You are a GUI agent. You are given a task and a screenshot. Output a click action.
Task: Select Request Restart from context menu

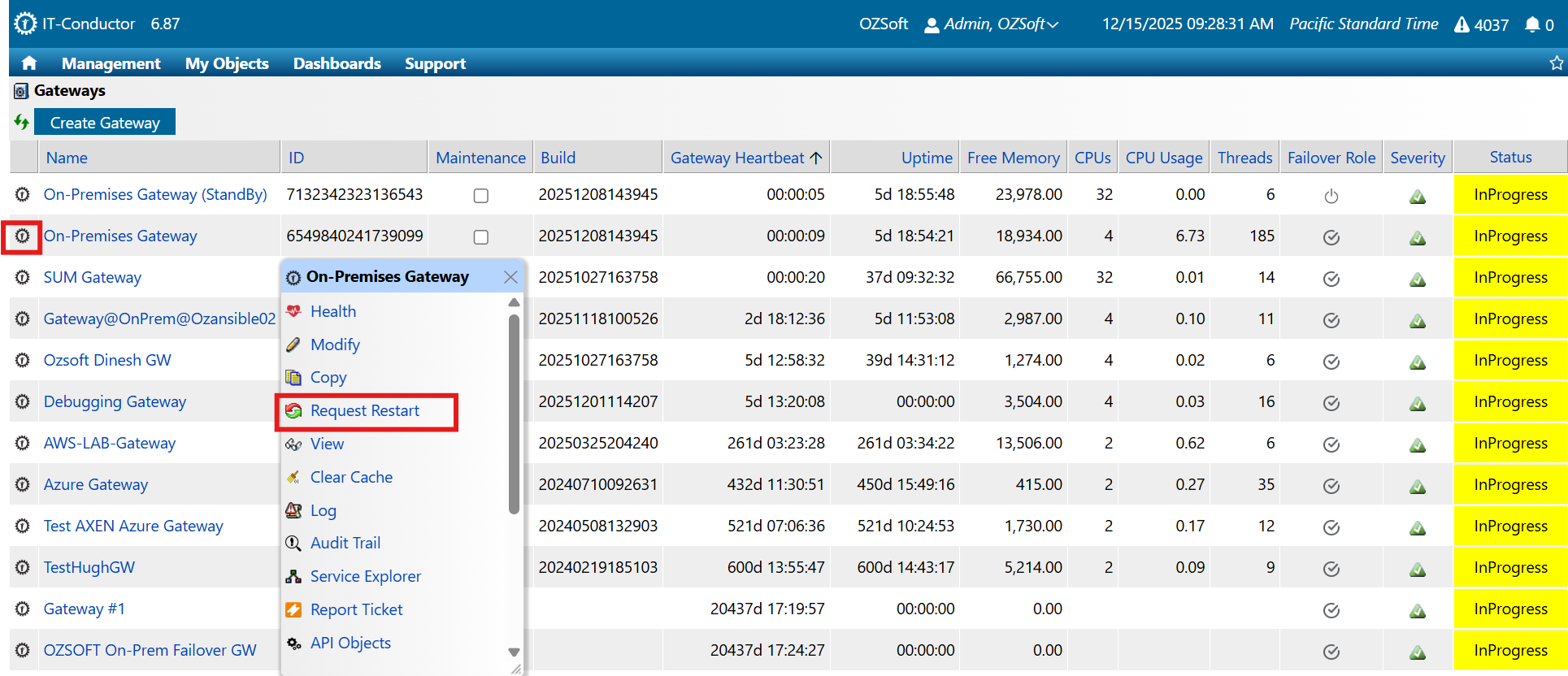[x=365, y=411]
